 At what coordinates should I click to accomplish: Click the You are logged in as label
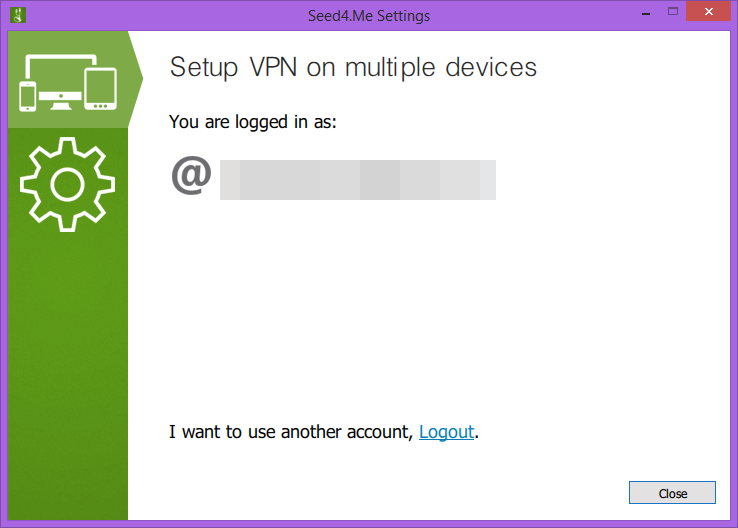pos(253,122)
